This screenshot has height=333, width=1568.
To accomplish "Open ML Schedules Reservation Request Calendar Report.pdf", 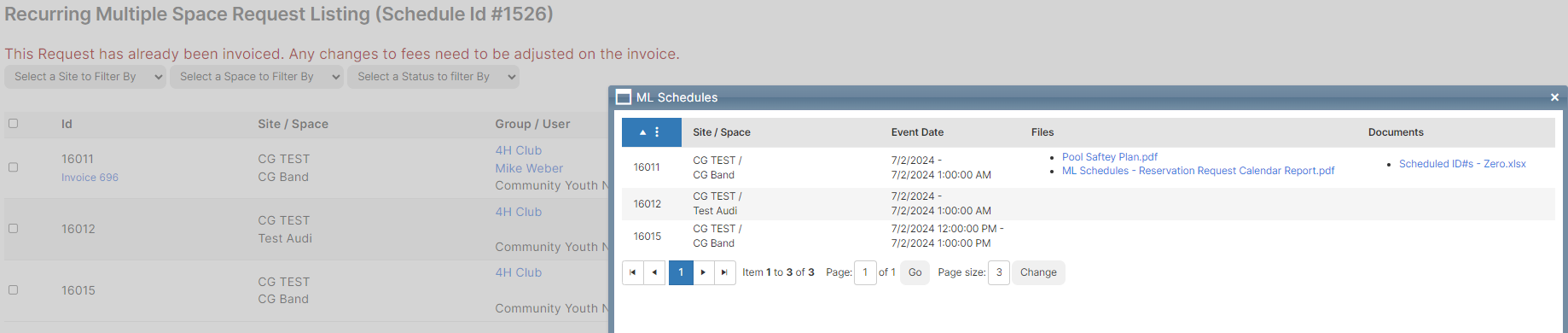I will click(x=1198, y=171).
